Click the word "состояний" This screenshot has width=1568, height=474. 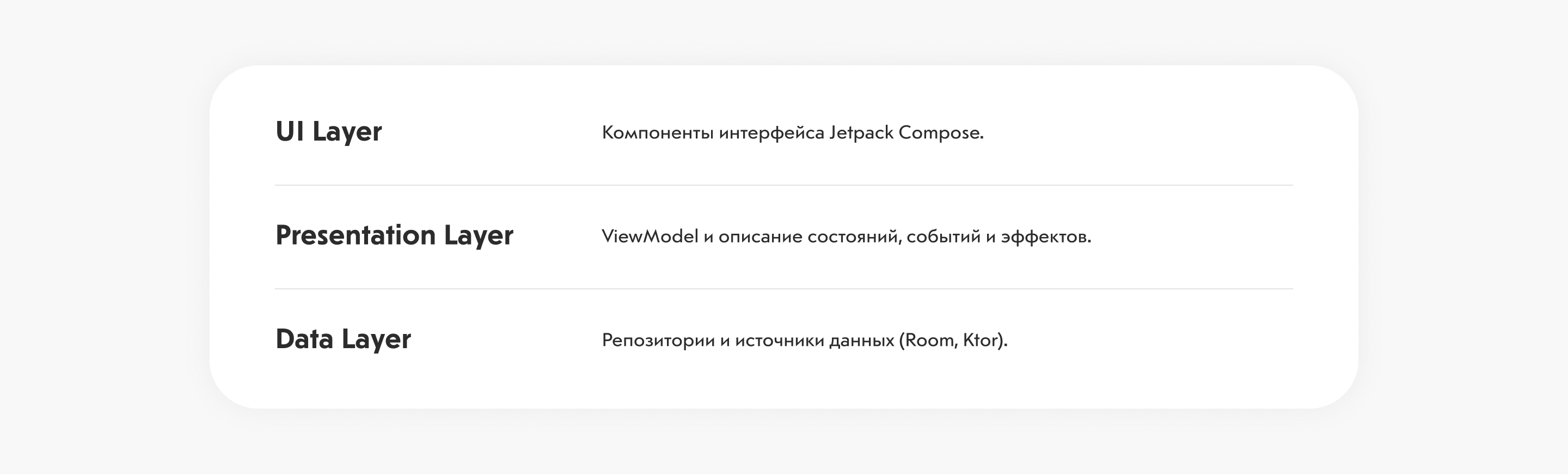point(853,236)
